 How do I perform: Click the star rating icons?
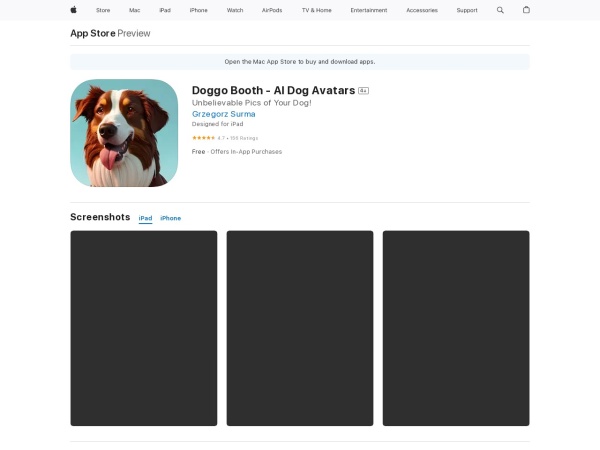pos(203,137)
